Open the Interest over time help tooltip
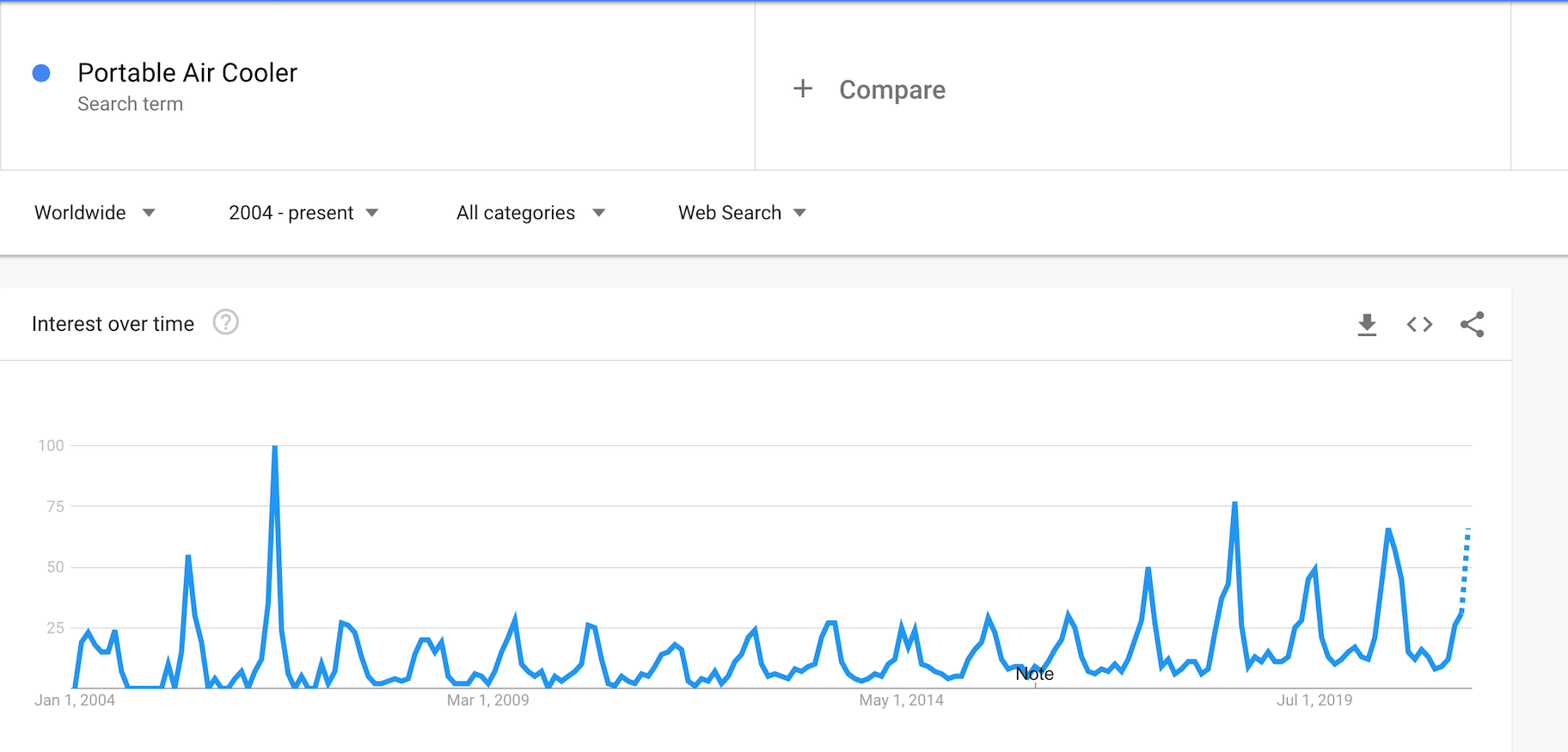1568x752 pixels. click(x=225, y=322)
